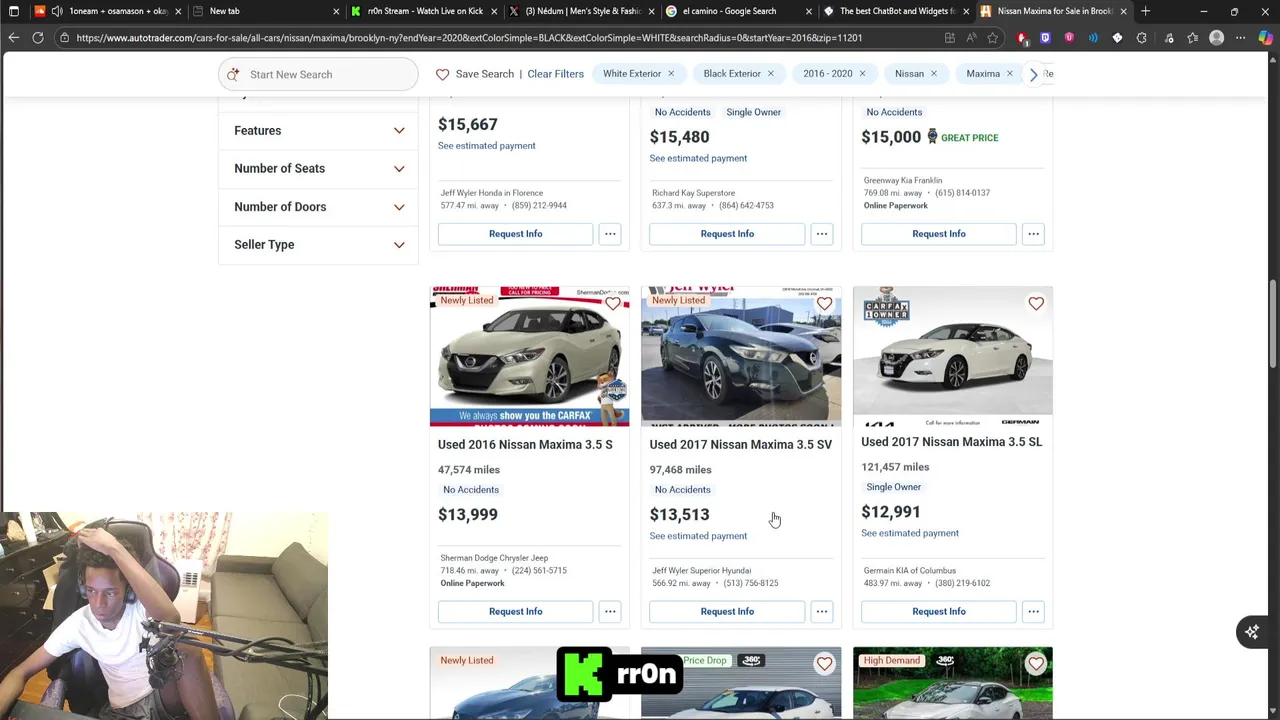
Task: Mute the 1oneam + osamason tab audio
Action: 56,11
